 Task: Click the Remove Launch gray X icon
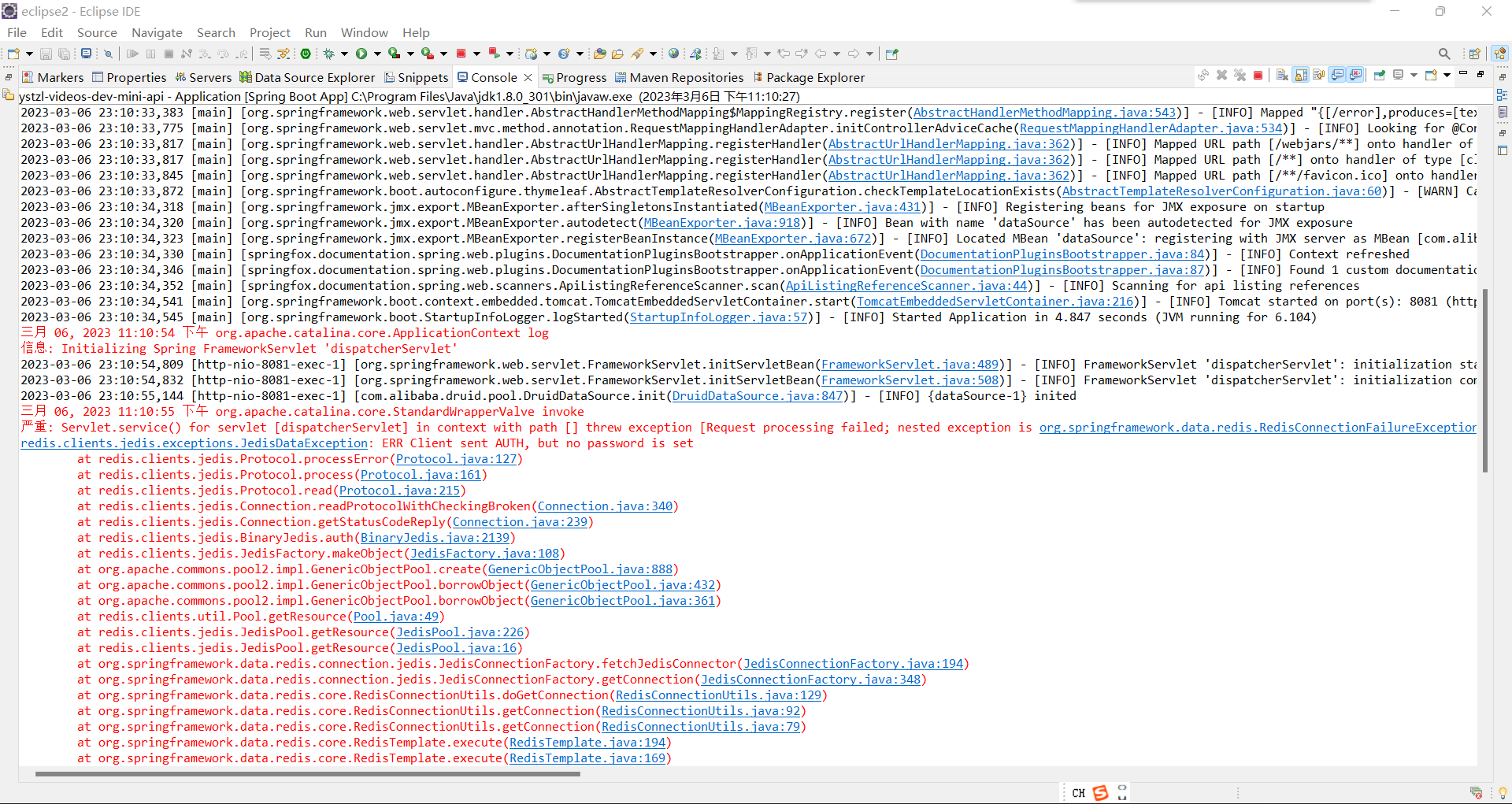click(x=1221, y=76)
